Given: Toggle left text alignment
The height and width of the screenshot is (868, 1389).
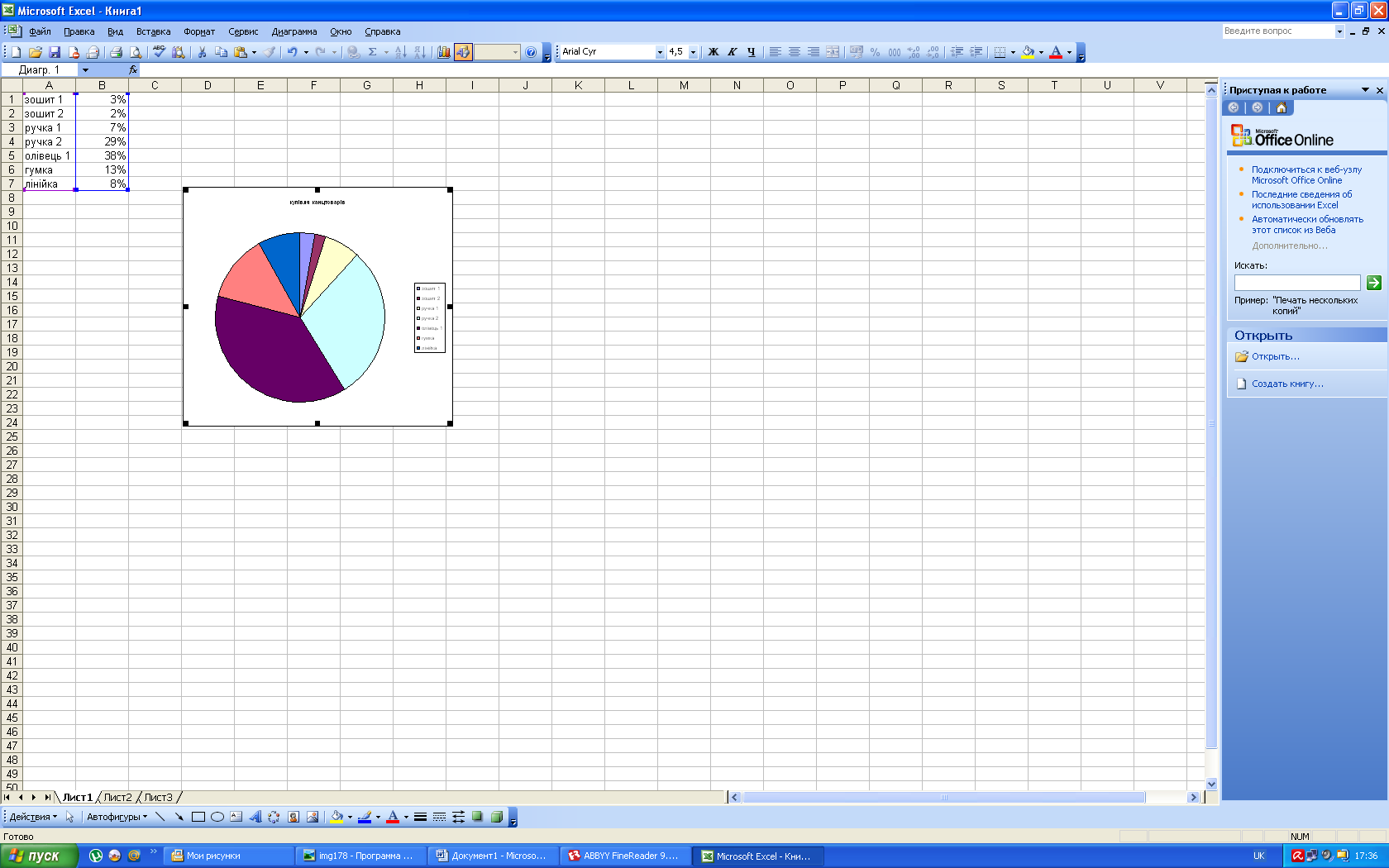Looking at the screenshot, I should [x=775, y=52].
